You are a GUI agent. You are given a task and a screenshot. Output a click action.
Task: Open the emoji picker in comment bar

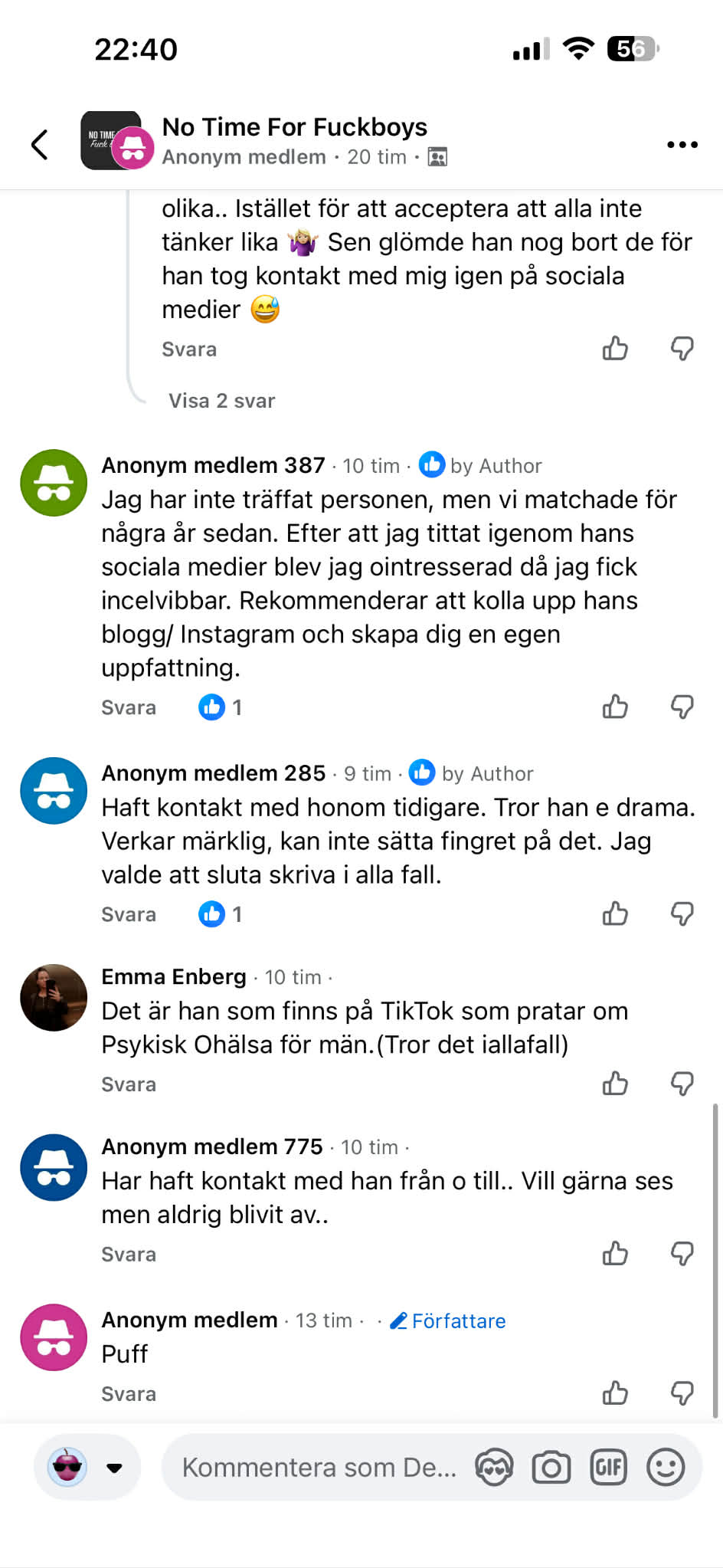pyautogui.click(x=666, y=1468)
